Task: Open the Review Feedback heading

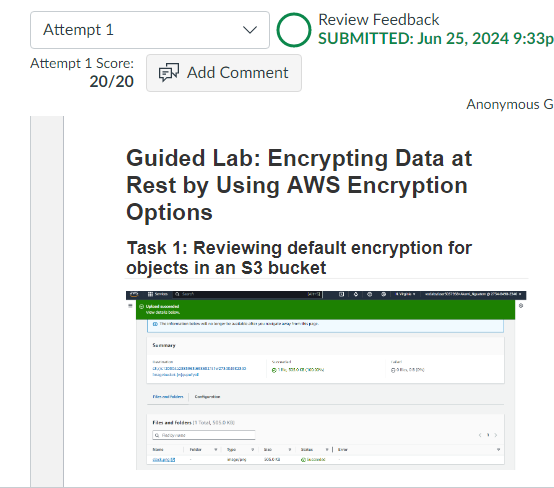Action: (x=378, y=20)
